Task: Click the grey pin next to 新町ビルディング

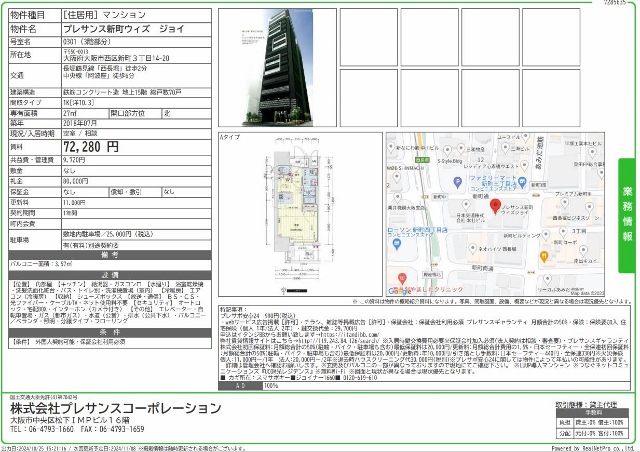Action: pyautogui.click(x=546, y=234)
